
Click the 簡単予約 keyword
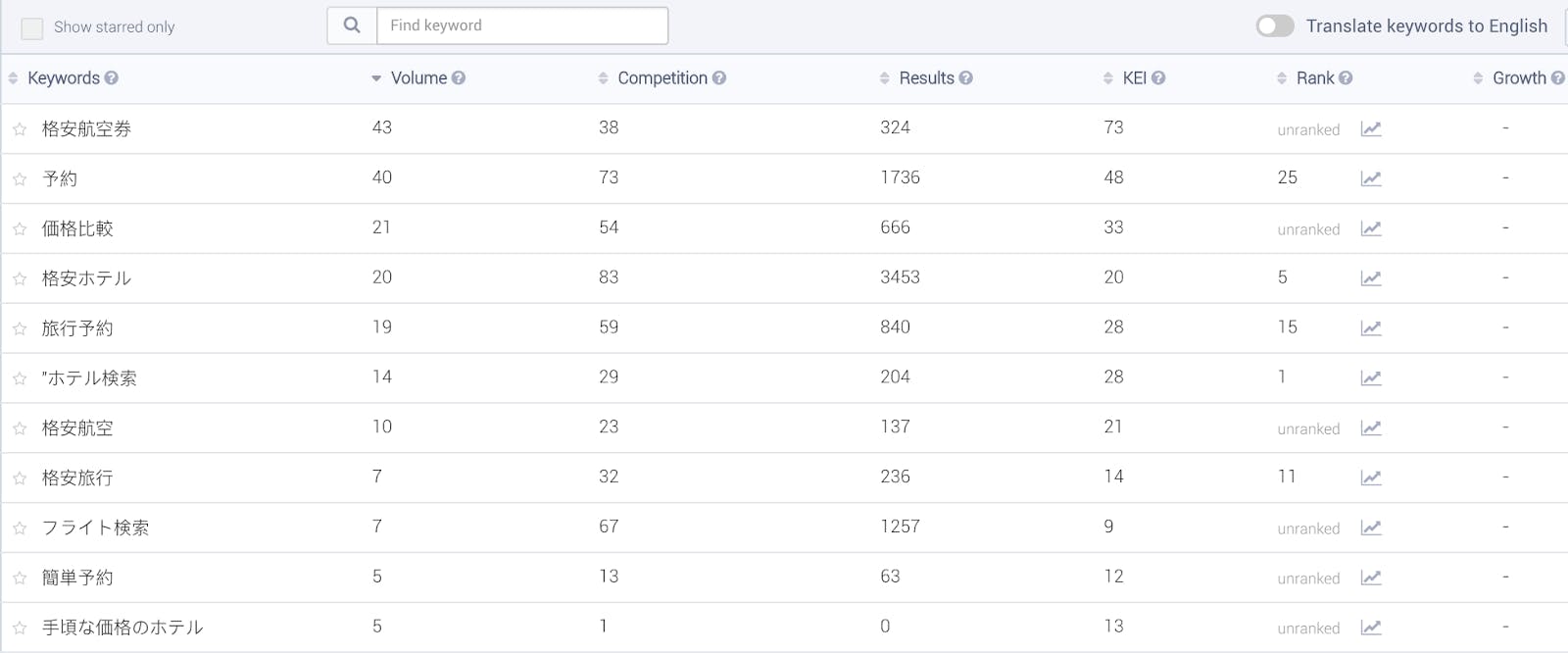pyautogui.click(x=77, y=578)
